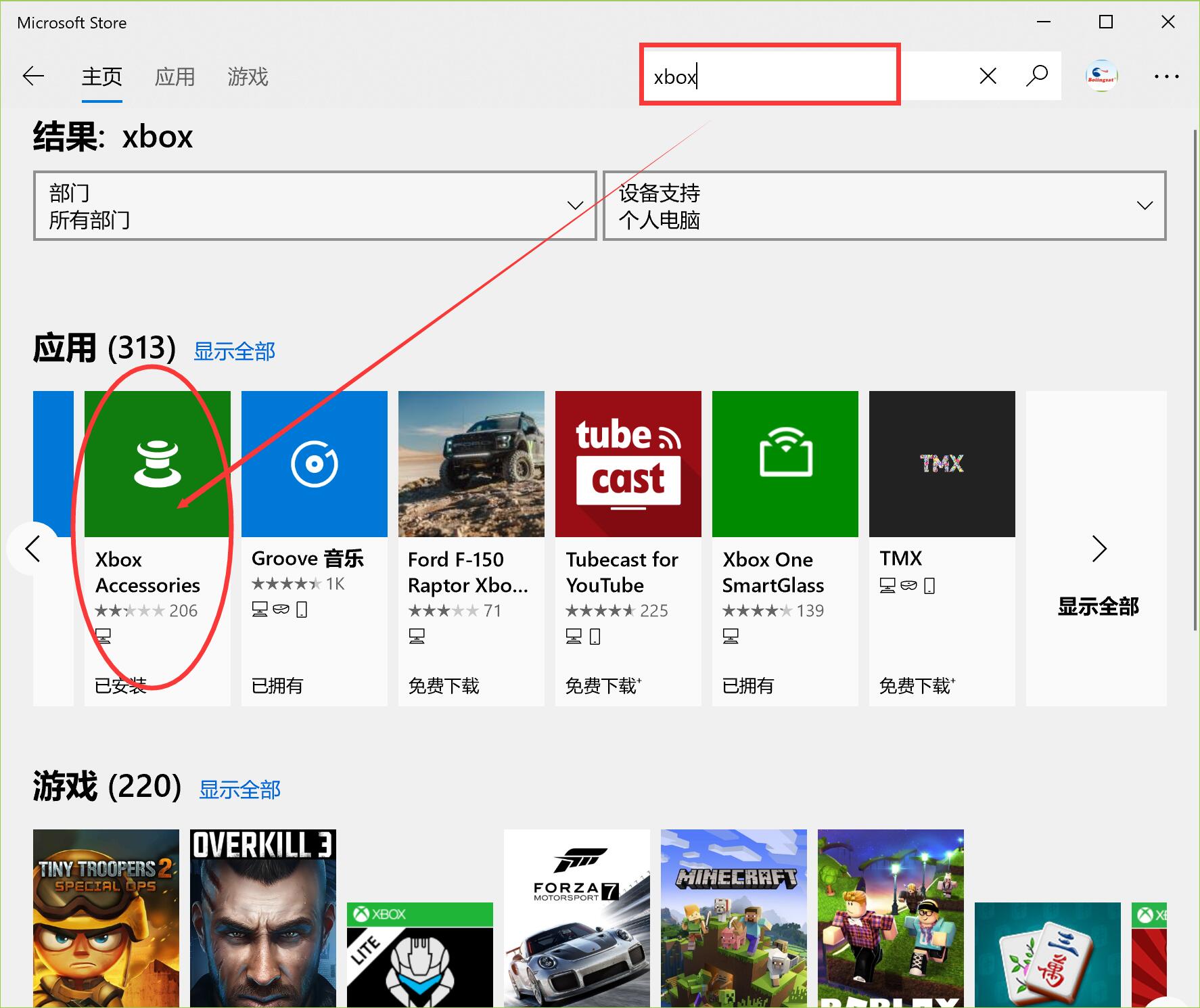Image resolution: width=1200 pixels, height=1008 pixels.
Task: Open the Groove 音乐 app tile
Action: (x=314, y=548)
